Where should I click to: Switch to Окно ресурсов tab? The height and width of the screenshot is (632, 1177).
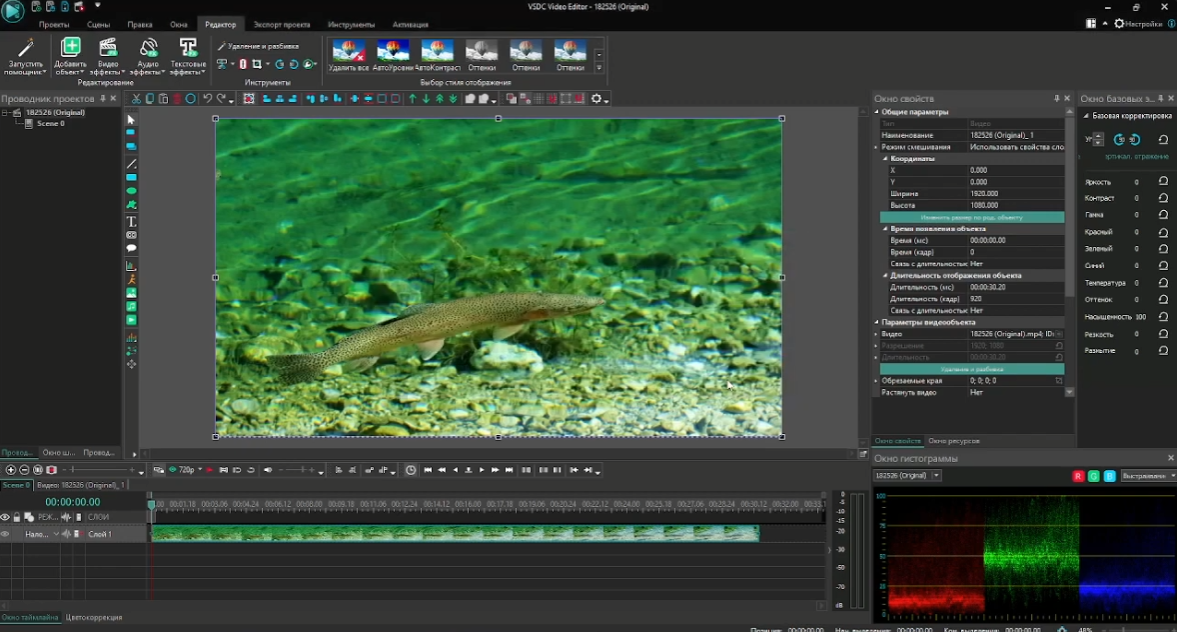coord(953,441)
